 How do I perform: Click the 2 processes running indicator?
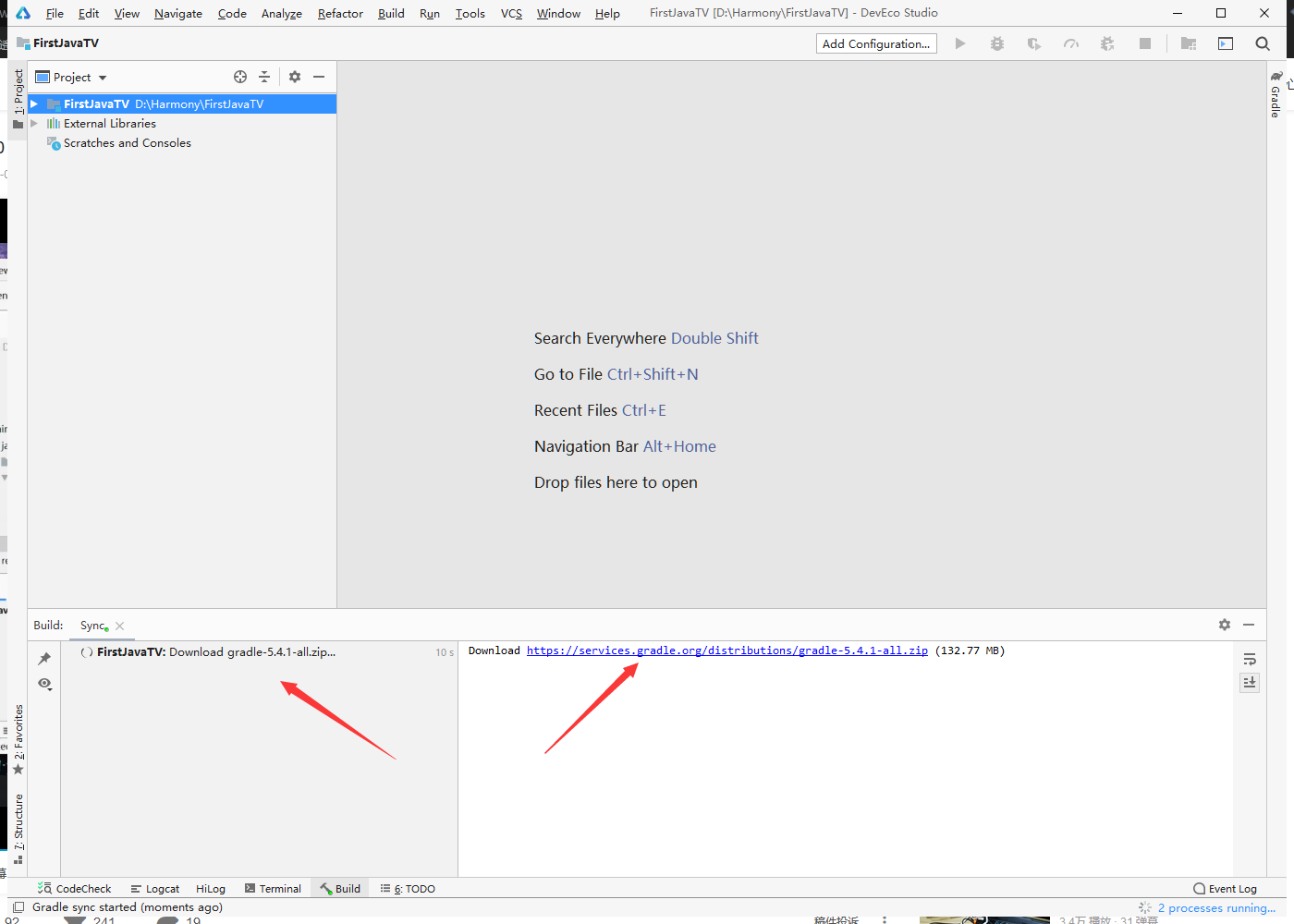(1216, 908)
